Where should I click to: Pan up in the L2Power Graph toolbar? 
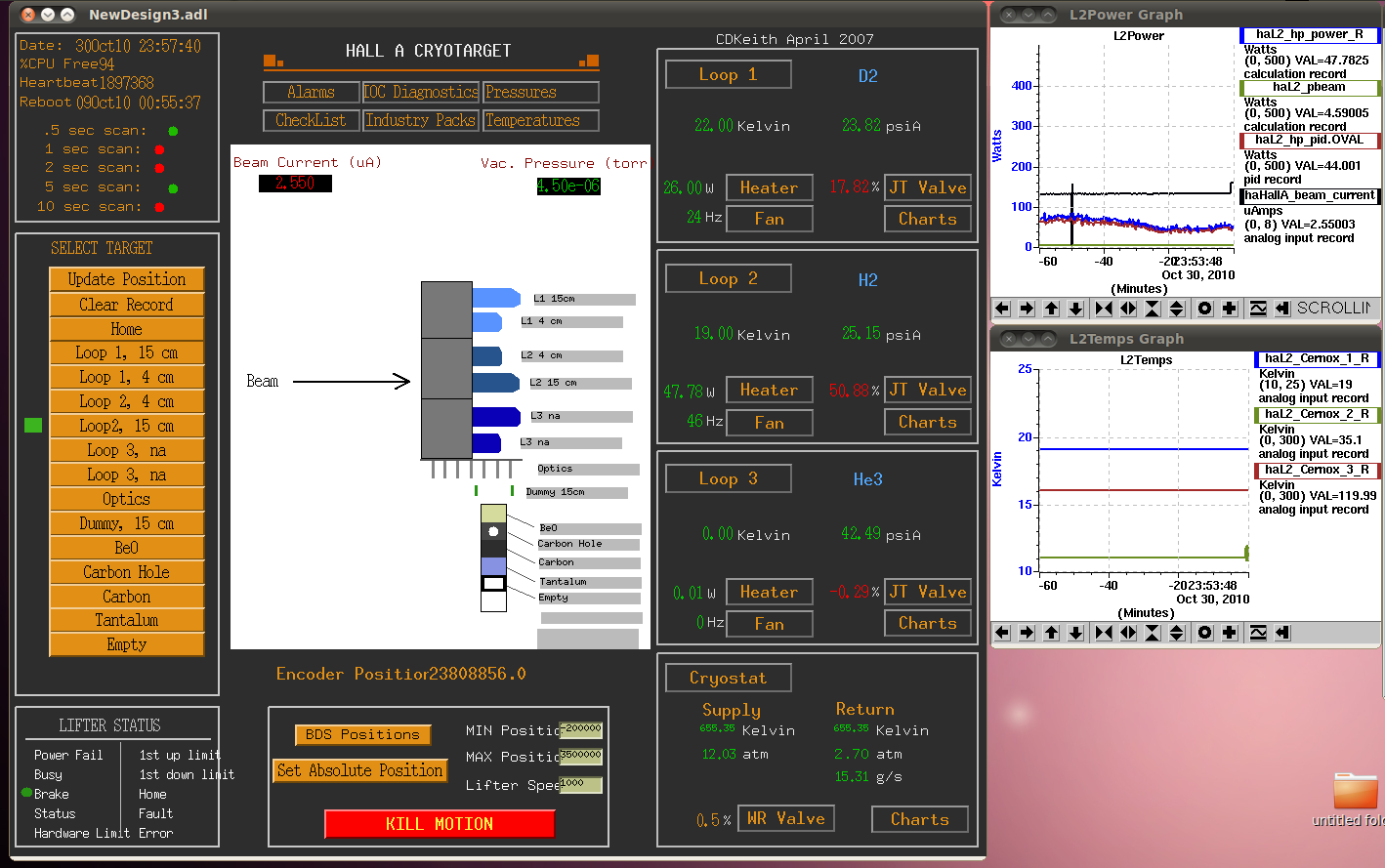coord(1051,309)
